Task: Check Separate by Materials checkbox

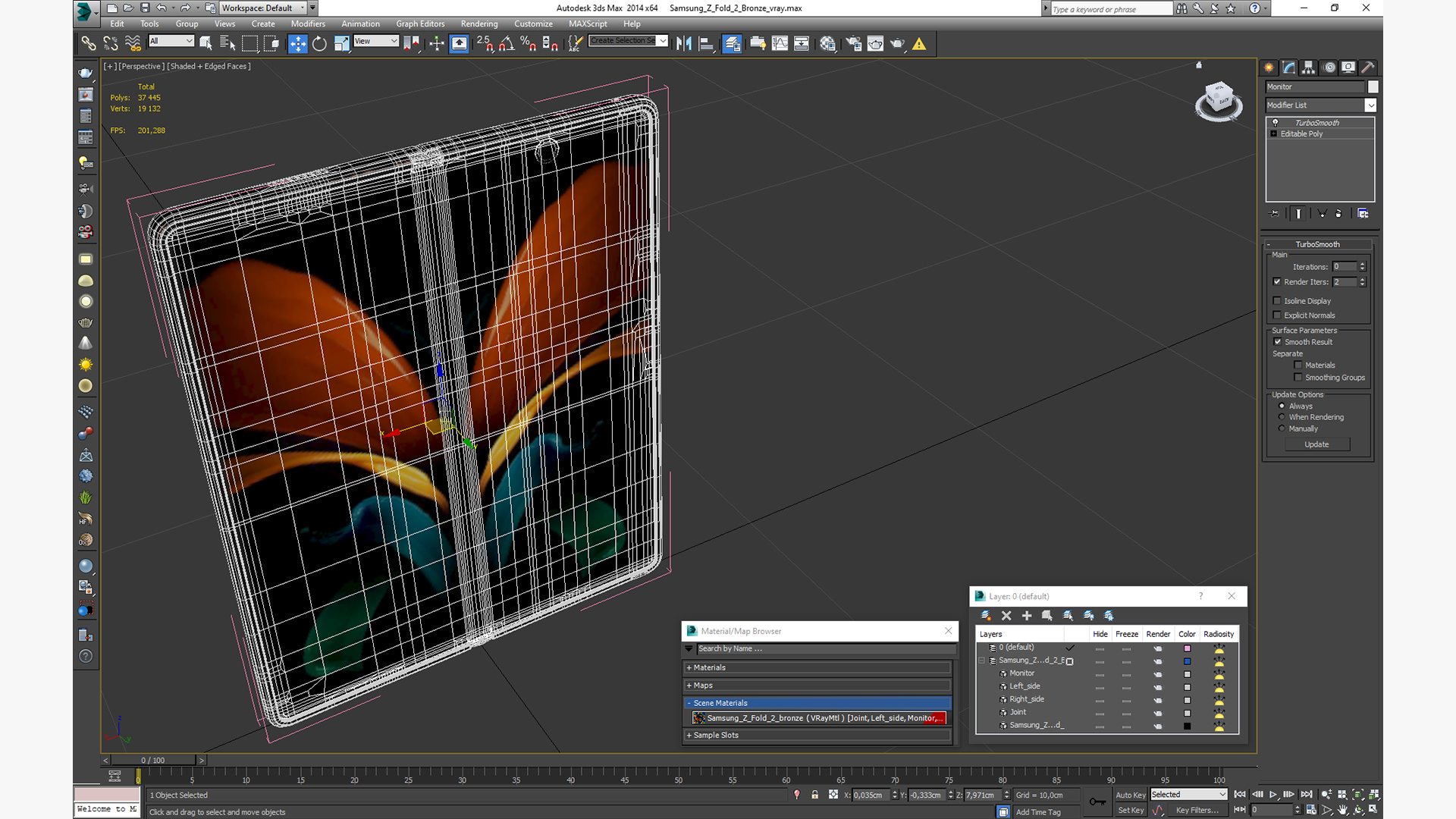Action: point(1298,365)
